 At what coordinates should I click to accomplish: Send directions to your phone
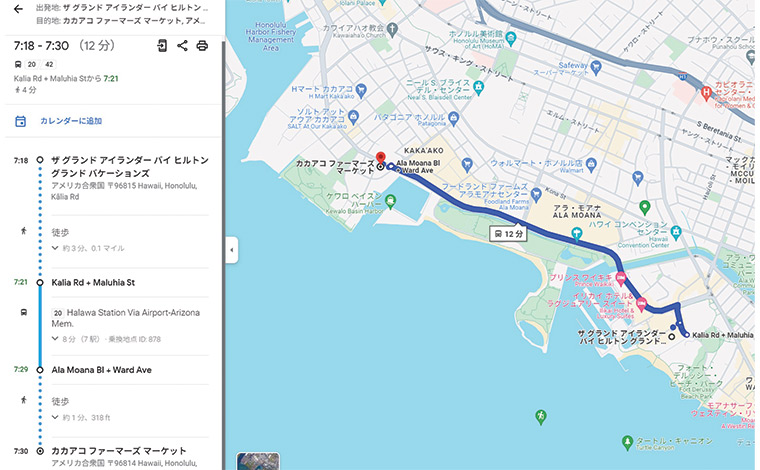tap(162, 45)
